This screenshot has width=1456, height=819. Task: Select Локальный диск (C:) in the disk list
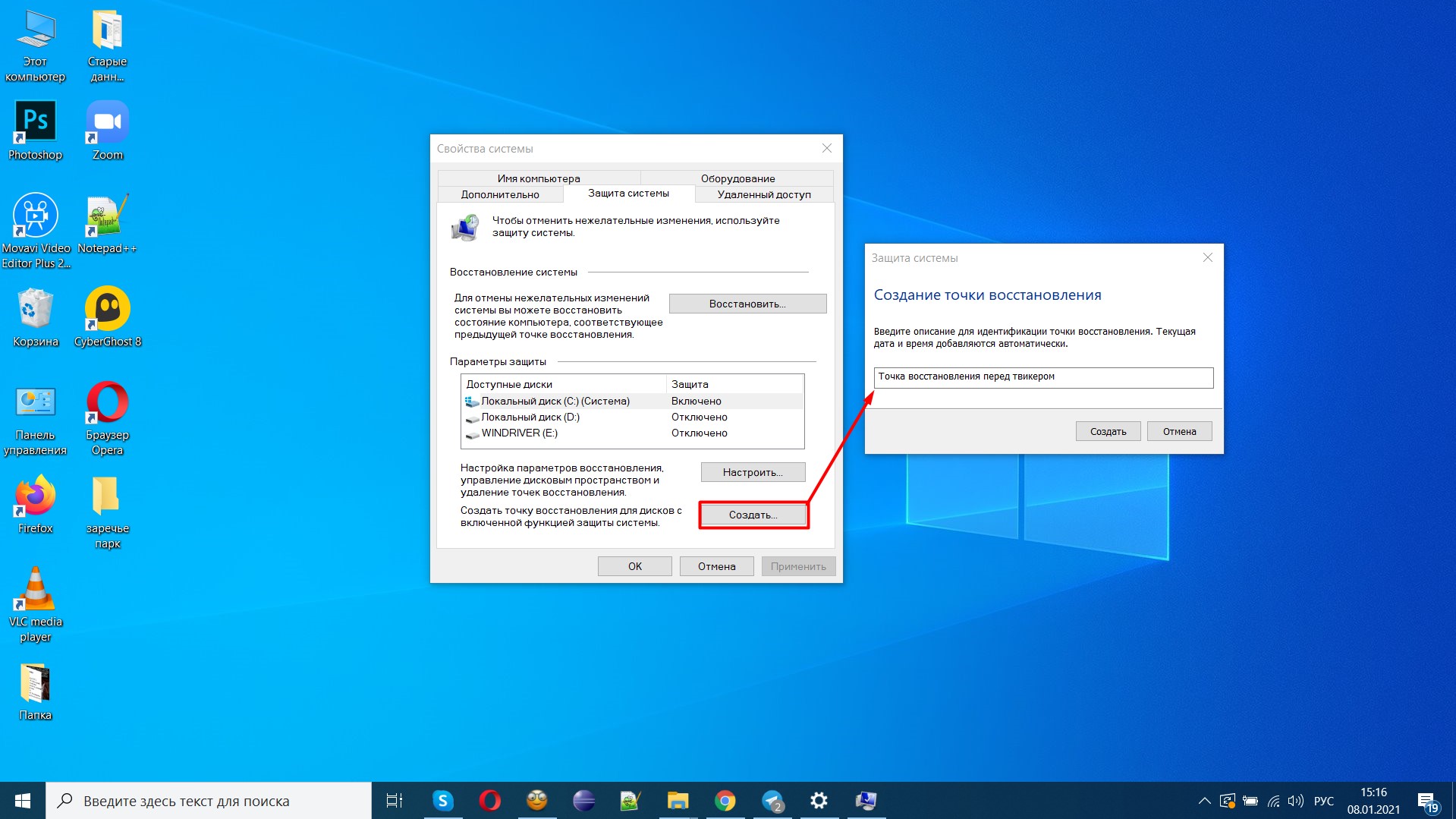tap(555, 401)
